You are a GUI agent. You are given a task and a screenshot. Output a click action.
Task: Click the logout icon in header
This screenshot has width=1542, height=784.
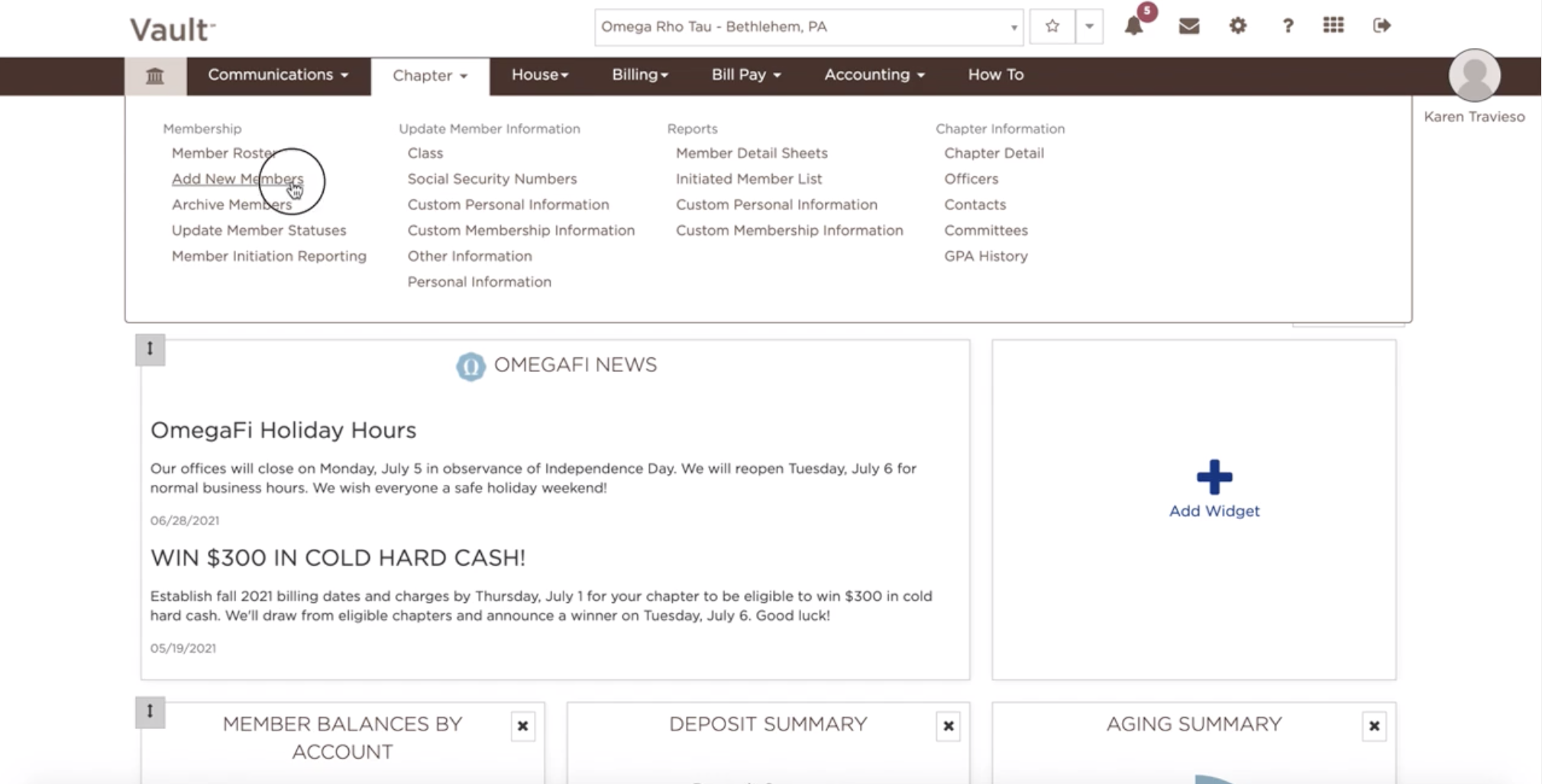[1382, 26]
